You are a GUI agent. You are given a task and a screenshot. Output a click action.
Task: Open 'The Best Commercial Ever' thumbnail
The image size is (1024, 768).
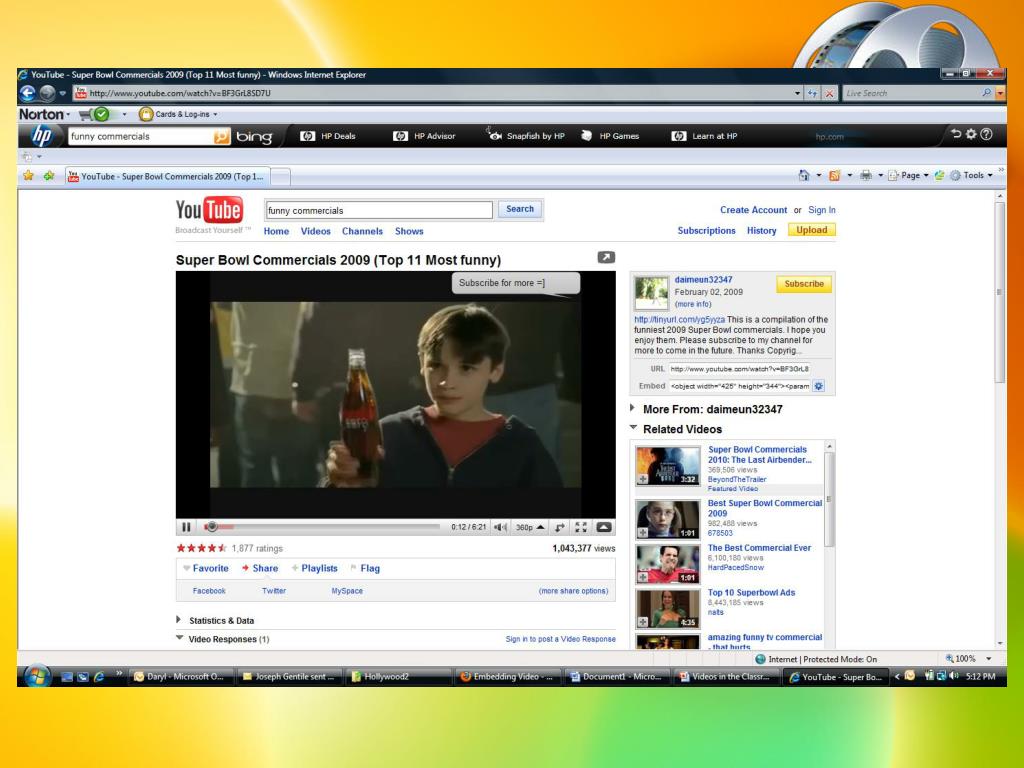667,564
